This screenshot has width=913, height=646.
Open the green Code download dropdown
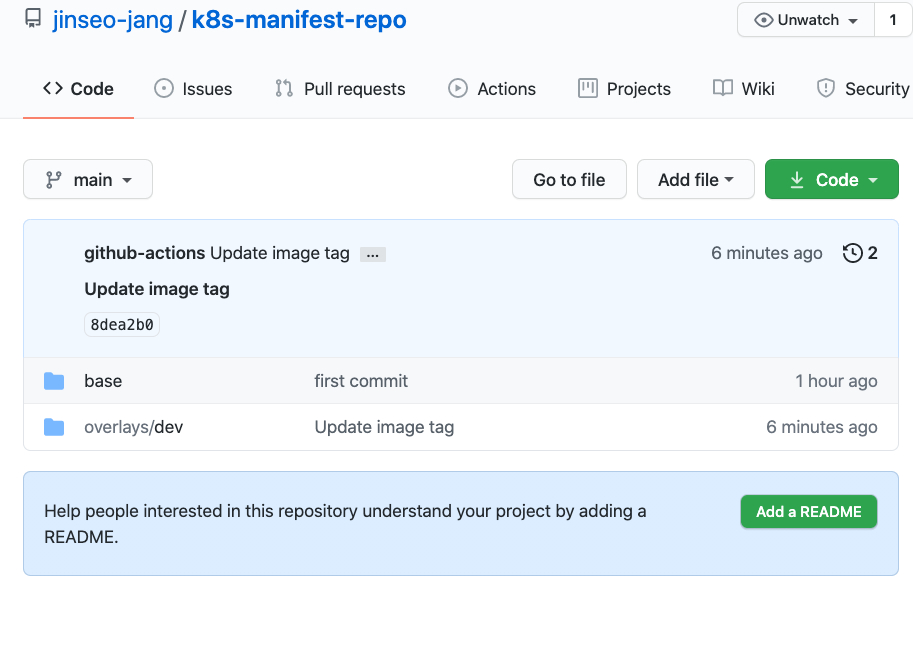pos(832,179)
